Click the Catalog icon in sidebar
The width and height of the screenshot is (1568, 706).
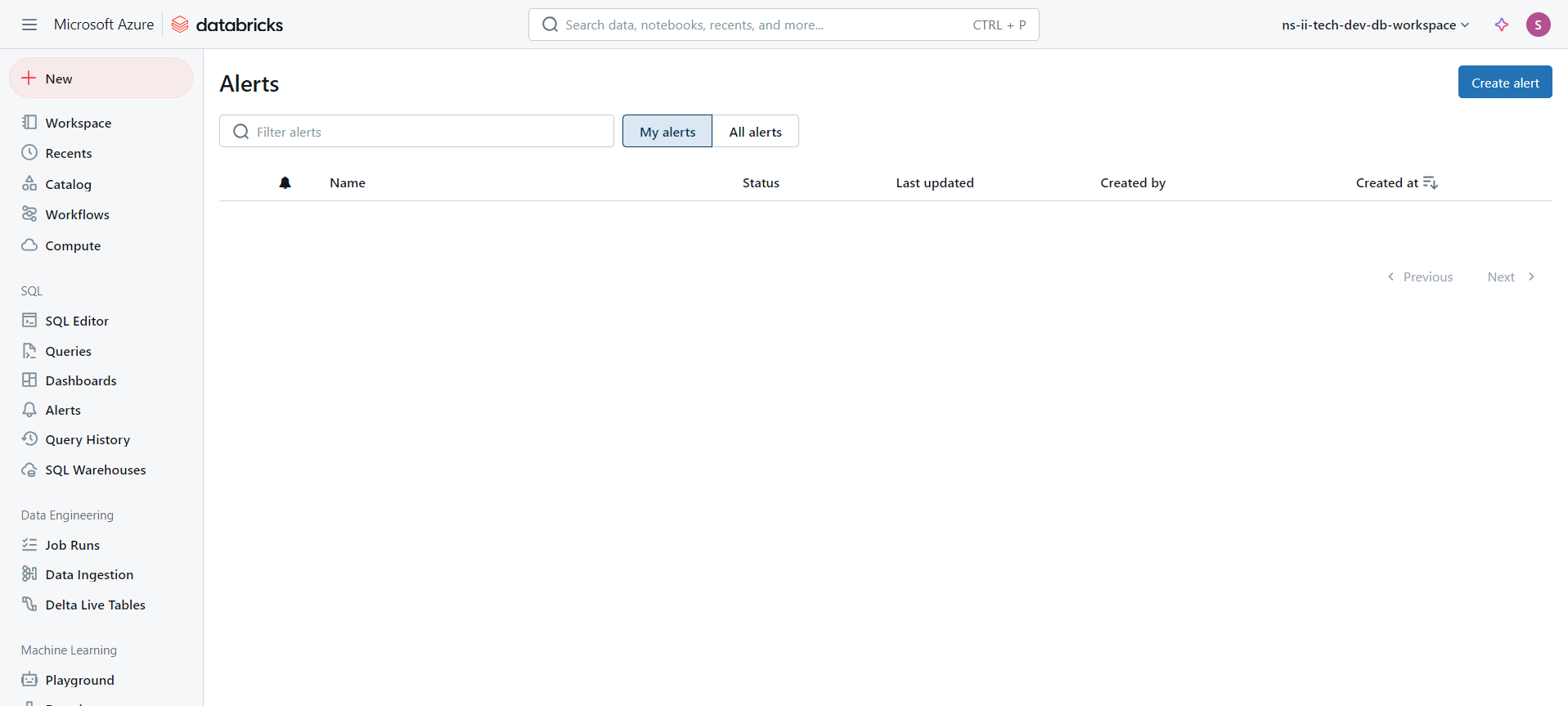29,183
